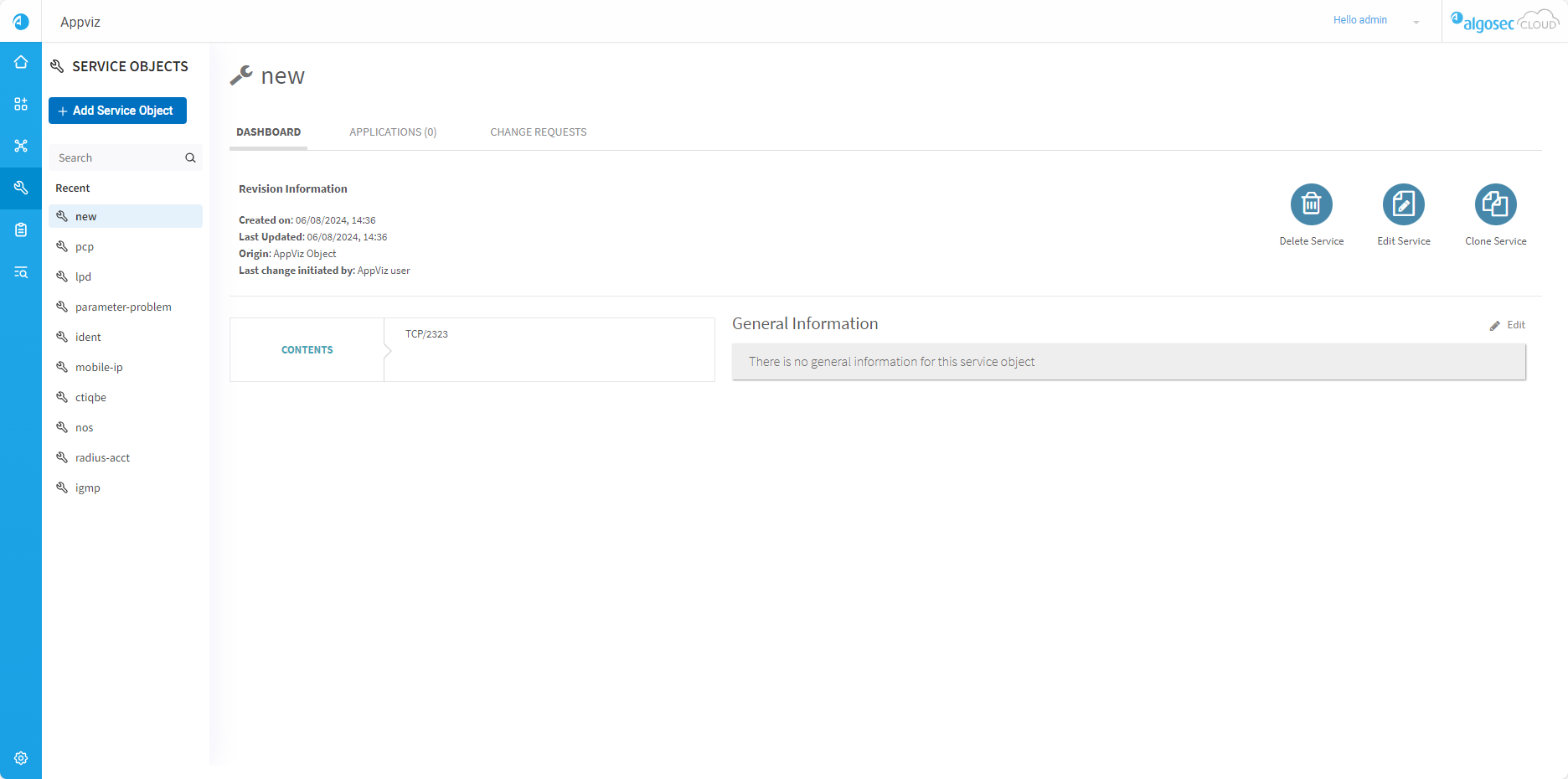This screenshot has width=1568, height=779.
Task: Open the radius-acct service object
Action: 102,458
